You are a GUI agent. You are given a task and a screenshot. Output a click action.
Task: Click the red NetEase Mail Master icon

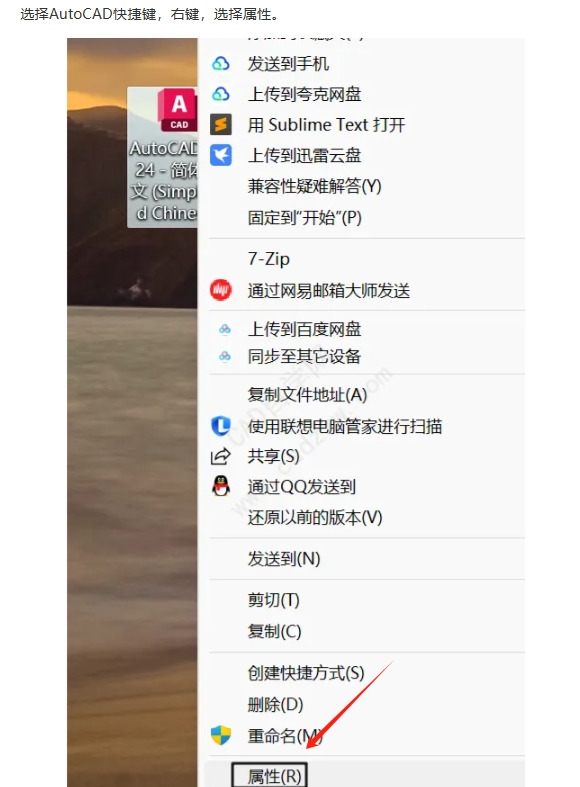click(221, 290)
